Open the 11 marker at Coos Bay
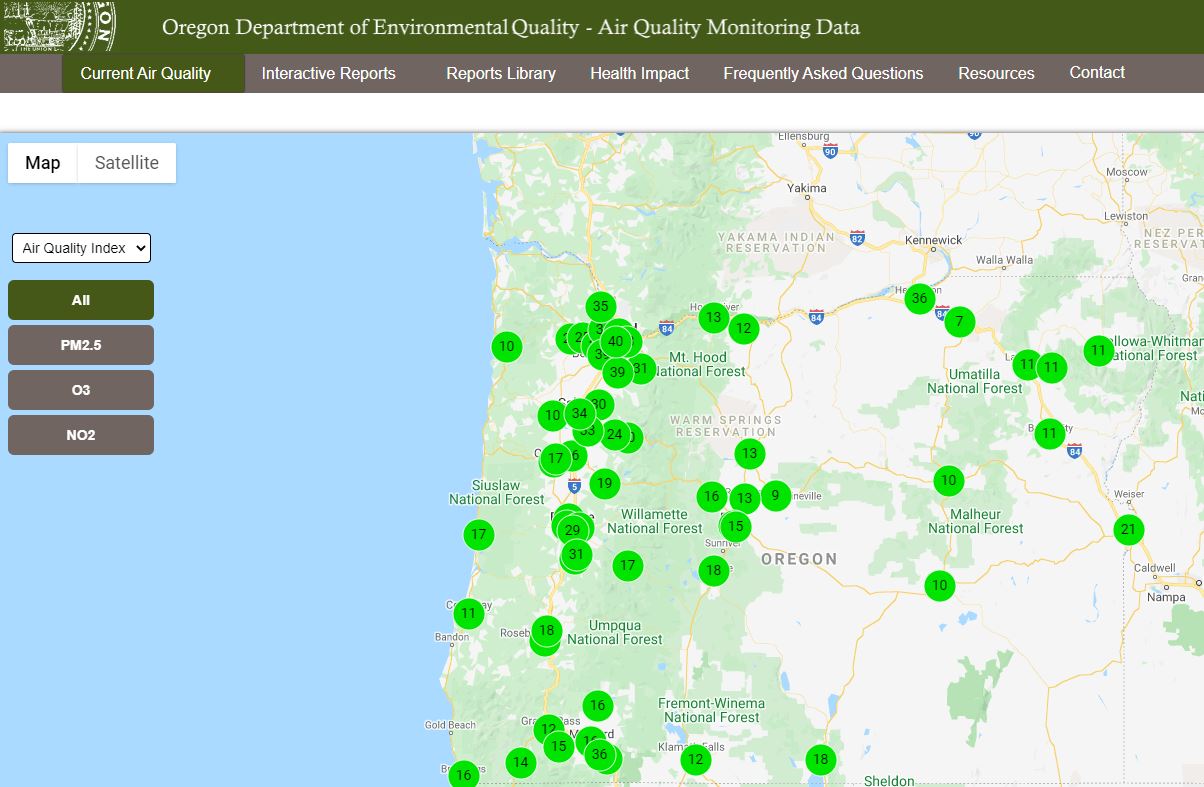Screen dimensions: 1204x787 (x=469, y=613)
